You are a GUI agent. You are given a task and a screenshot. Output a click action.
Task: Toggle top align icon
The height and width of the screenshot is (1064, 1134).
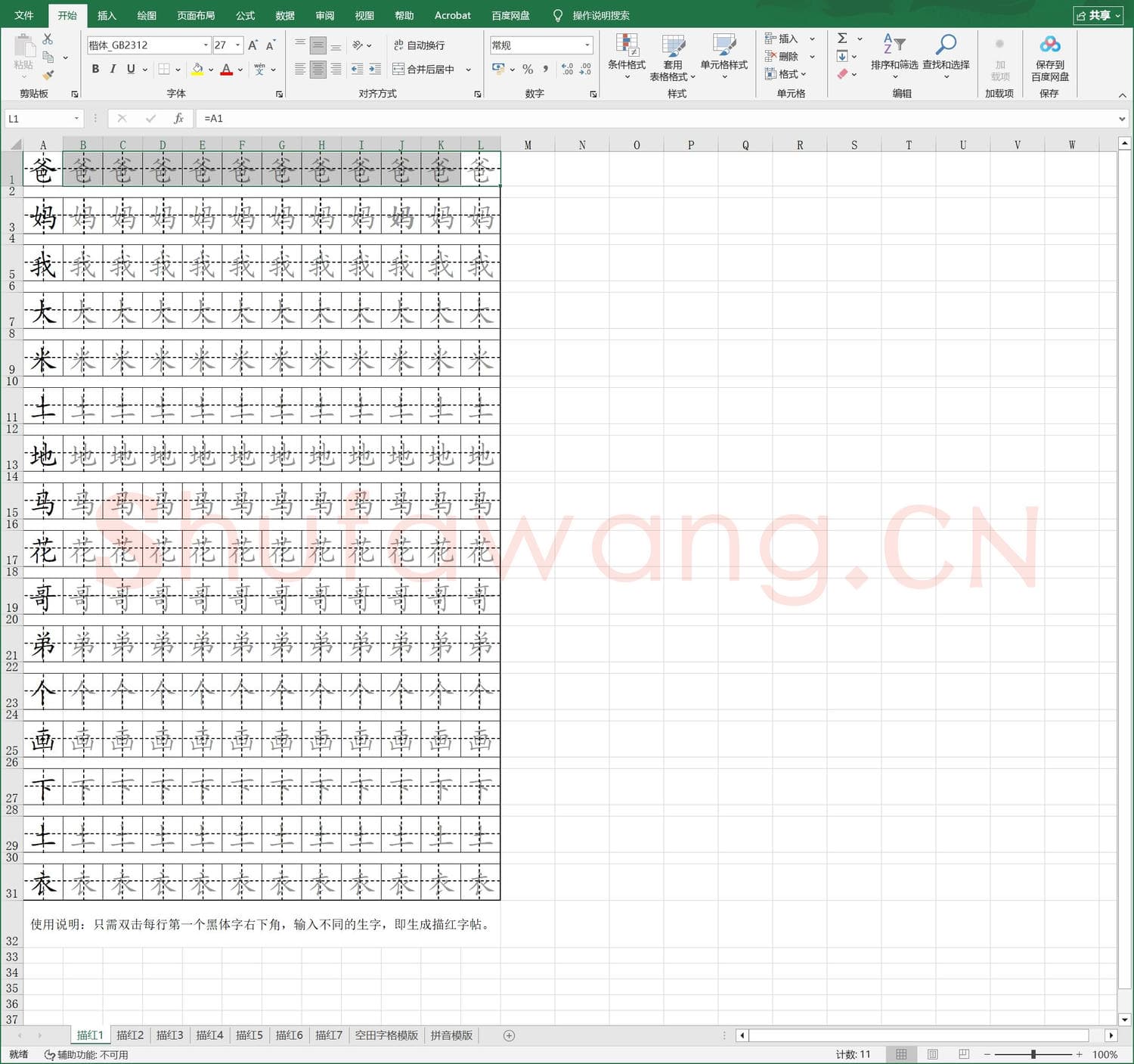(x=300, y=45)
